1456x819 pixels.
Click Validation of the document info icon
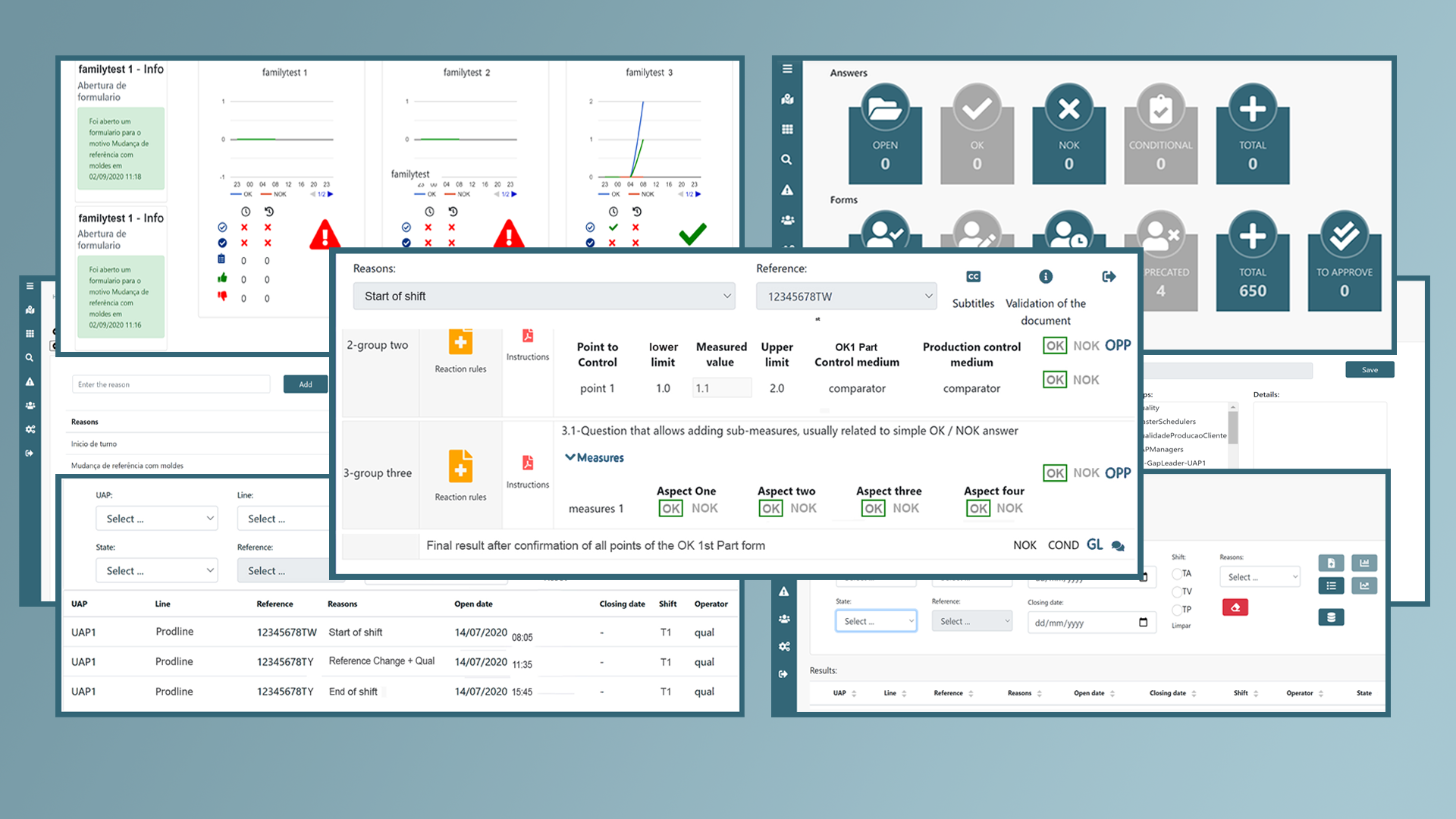1046,277
